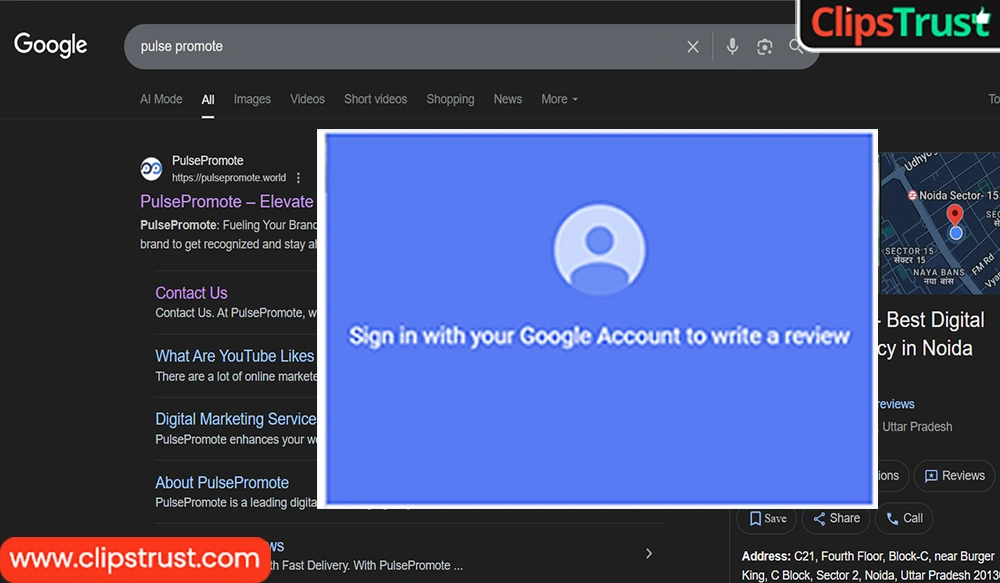Open Google Lens image search

(x=765, y=47)
